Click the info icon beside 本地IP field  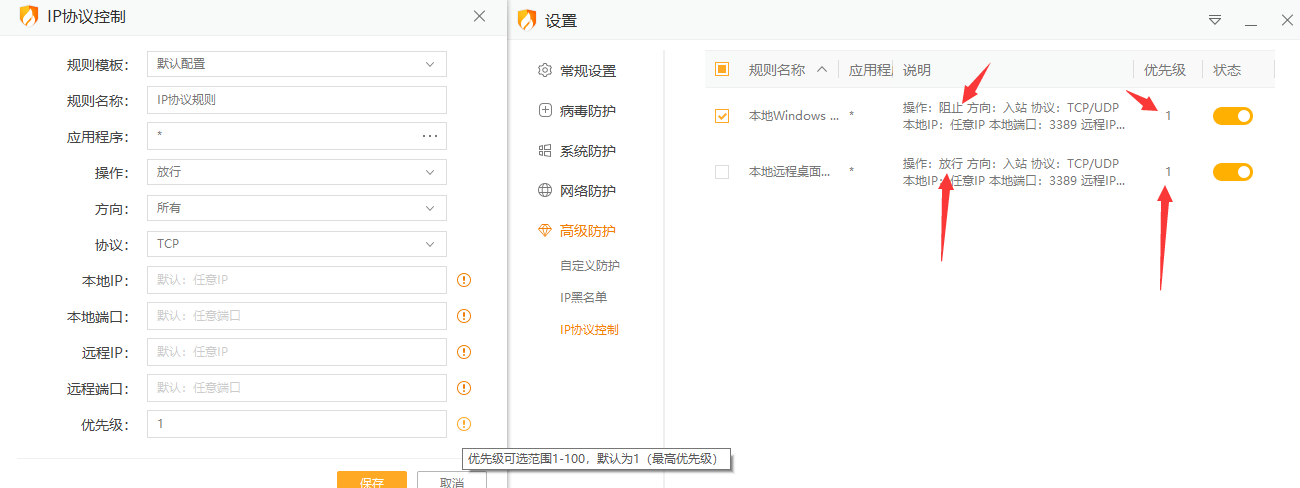point(464,280)
